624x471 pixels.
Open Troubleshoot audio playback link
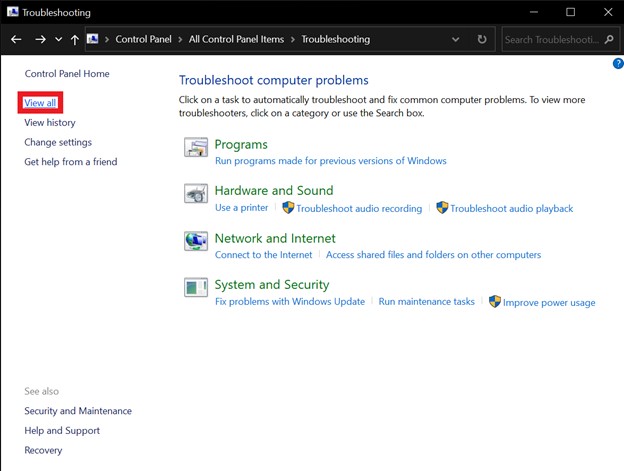tap(512, 208)
